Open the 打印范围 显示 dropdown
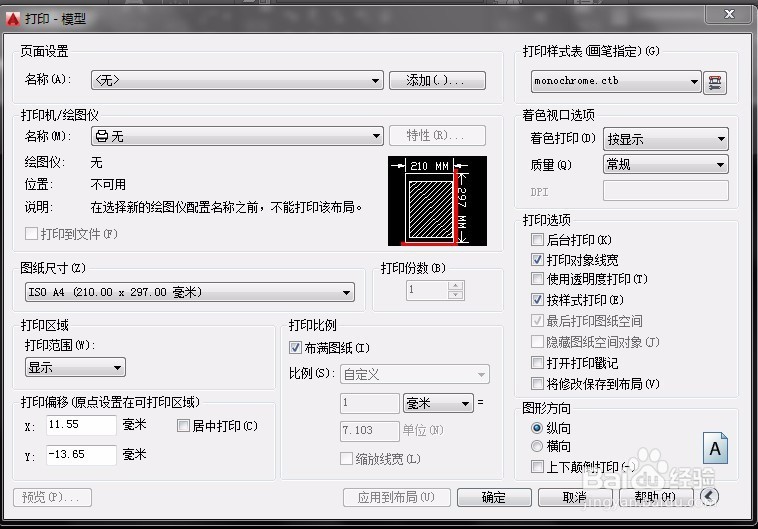The height and width of the screenshot is (529, 758). [x=75, y=367]
